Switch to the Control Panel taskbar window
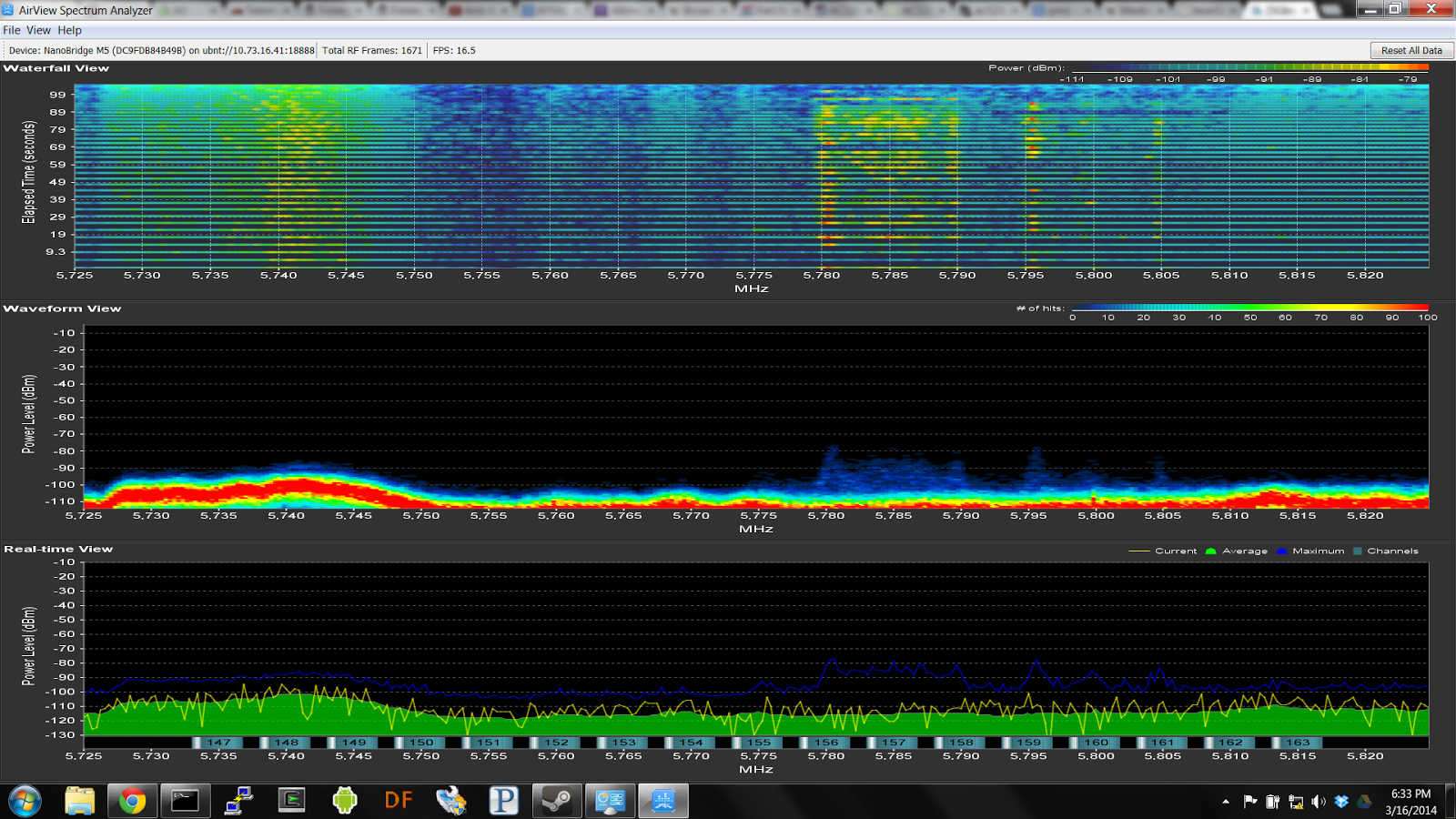Screen dimensions: 1456x819 (610, 801)
